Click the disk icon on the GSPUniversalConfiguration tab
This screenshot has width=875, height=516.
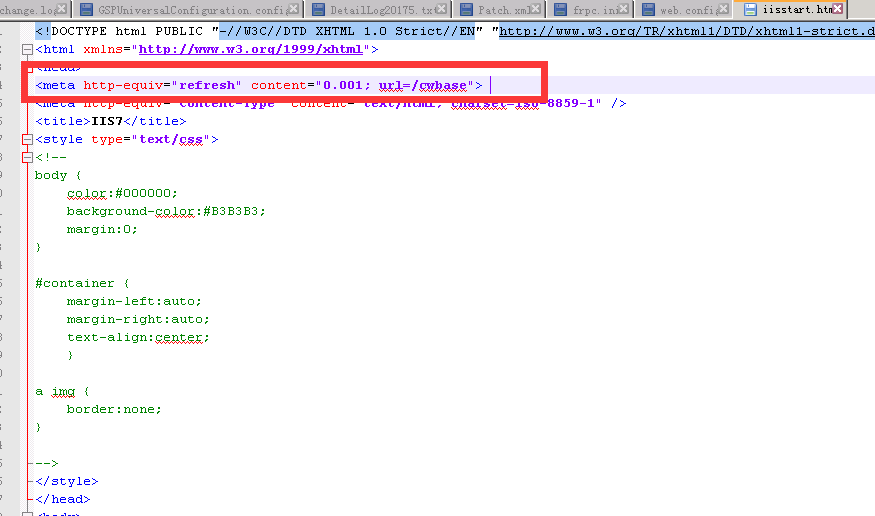87,10
